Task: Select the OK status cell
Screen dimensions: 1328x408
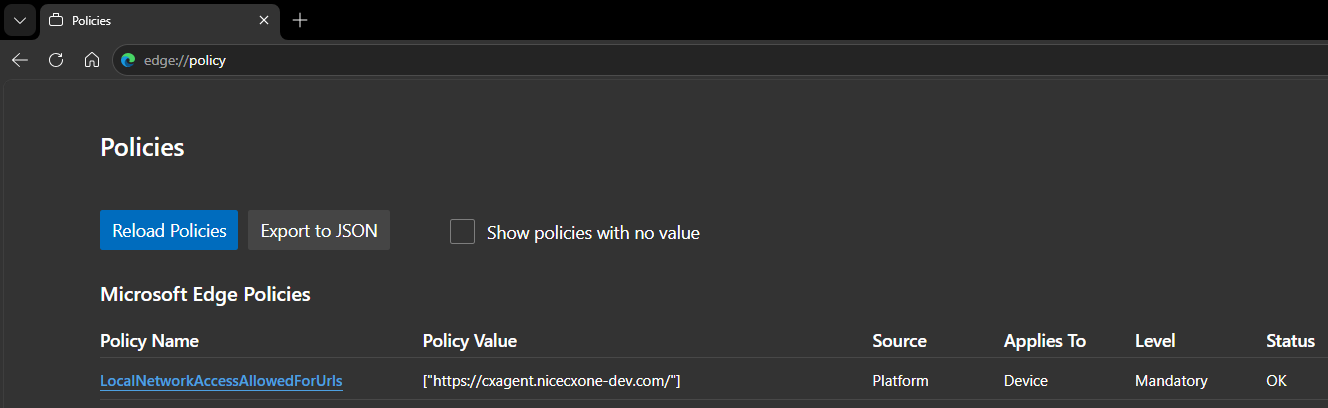Action: point(1276,381)
